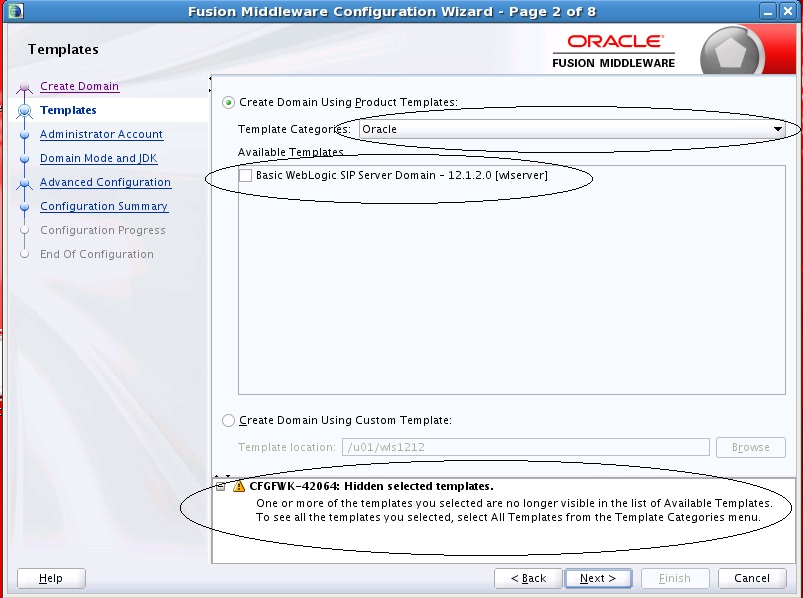Click the Configuration Summary step node icon
This screenshot has width=803, height=598.
pos(24,207)
